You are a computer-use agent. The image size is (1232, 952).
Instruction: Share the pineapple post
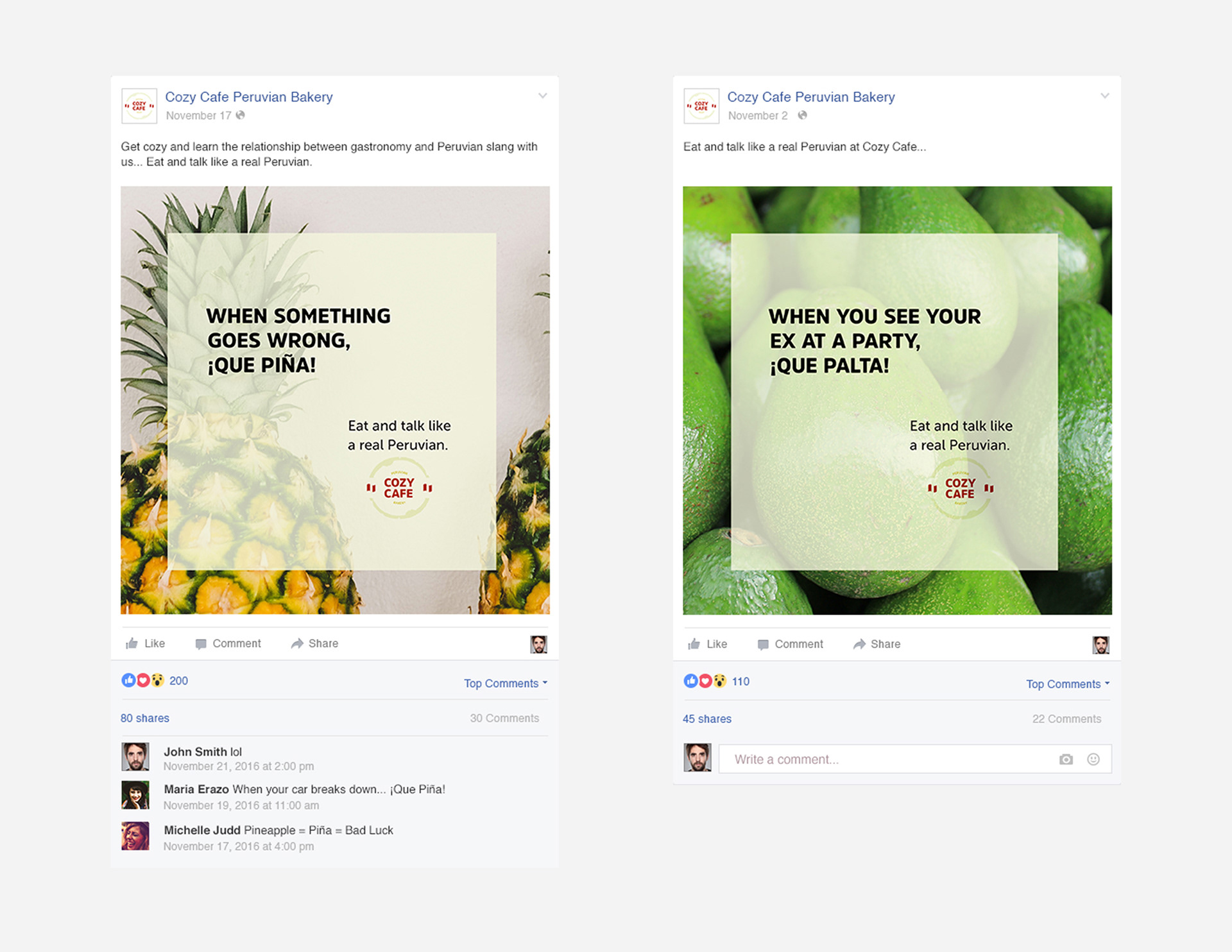(x=314, y=643)
